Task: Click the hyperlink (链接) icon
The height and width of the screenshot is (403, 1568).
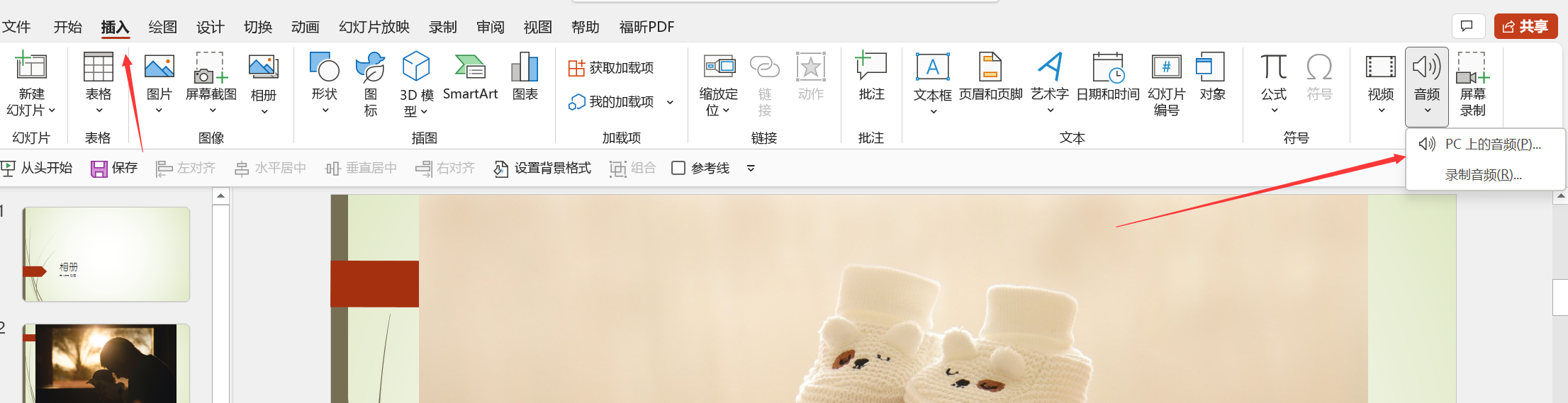Action: 765,84
